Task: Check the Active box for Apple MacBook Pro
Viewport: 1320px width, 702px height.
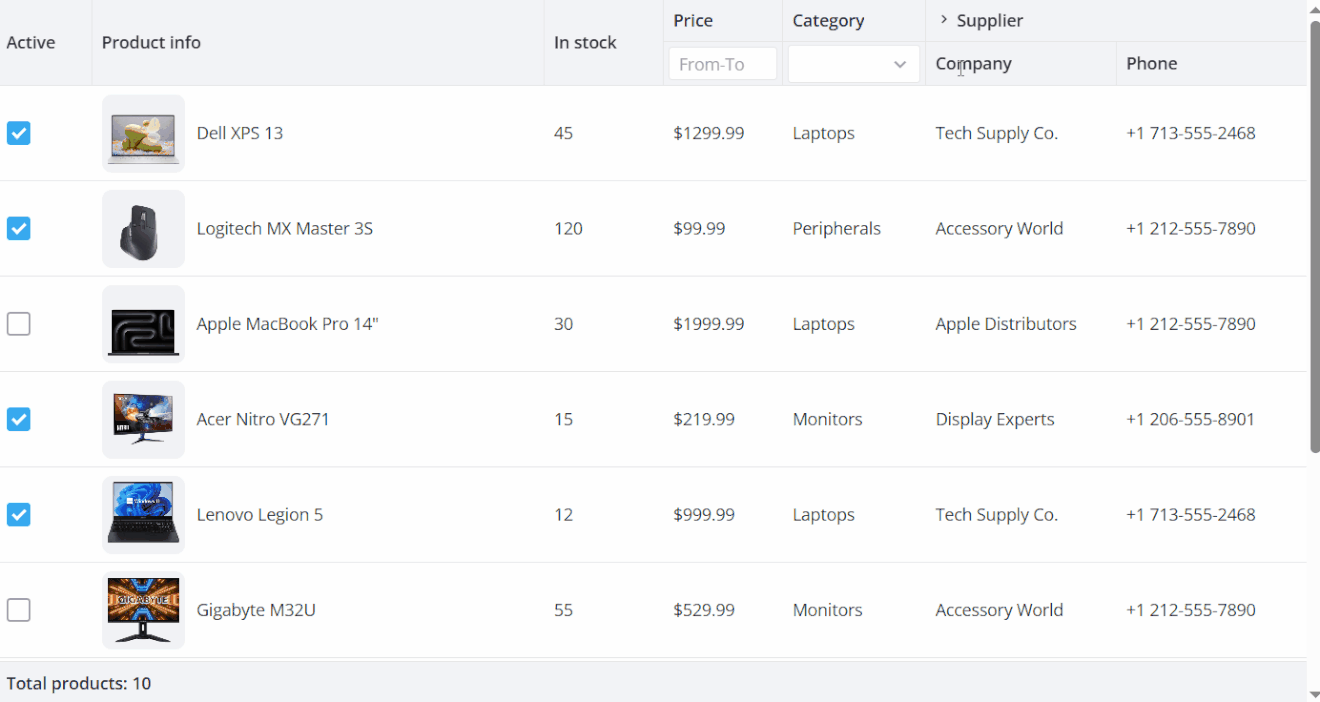Action: pyautogui.click(x=19, y=324)
